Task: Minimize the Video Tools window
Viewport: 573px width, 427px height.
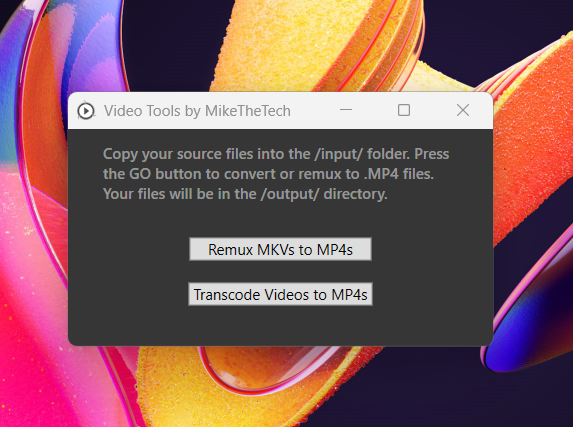Action: pos(346,110)
